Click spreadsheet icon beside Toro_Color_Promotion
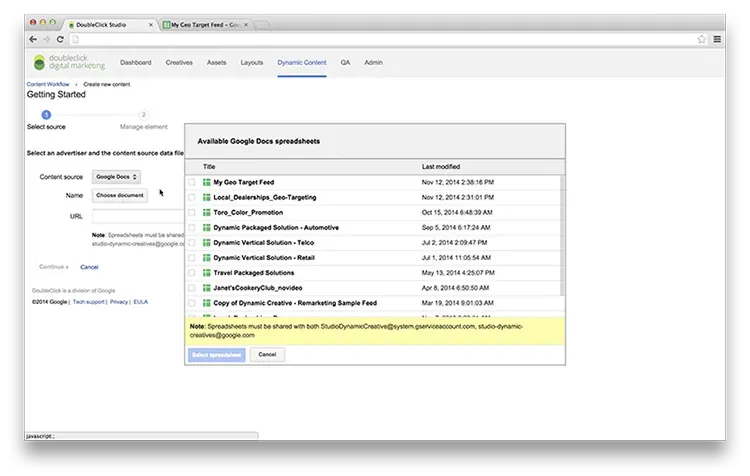This screenshot has height=476, width=750. [207, 213]
